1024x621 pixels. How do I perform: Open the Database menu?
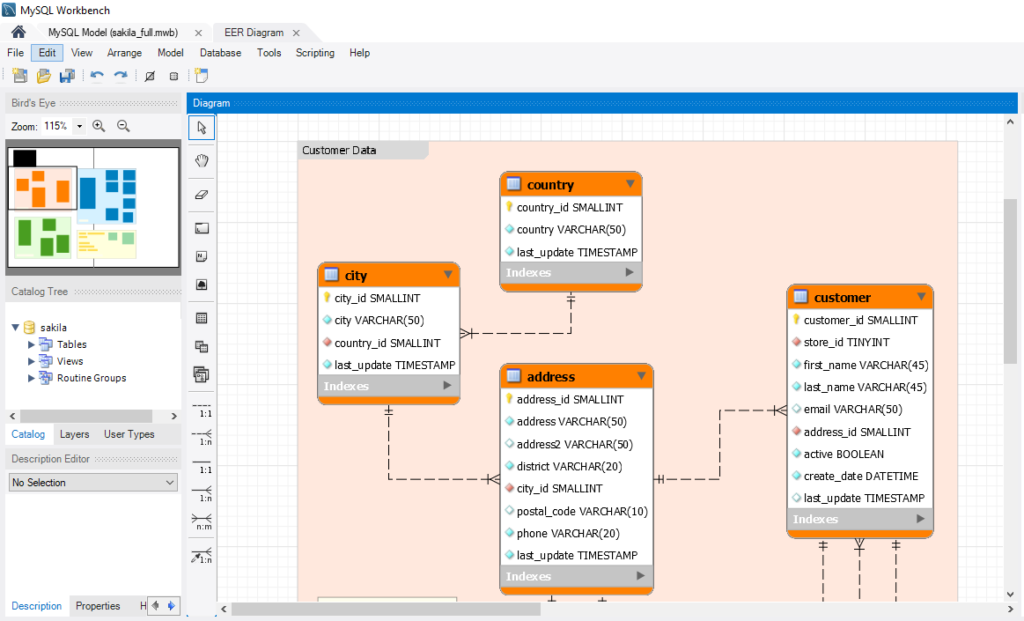pos(220,53)
